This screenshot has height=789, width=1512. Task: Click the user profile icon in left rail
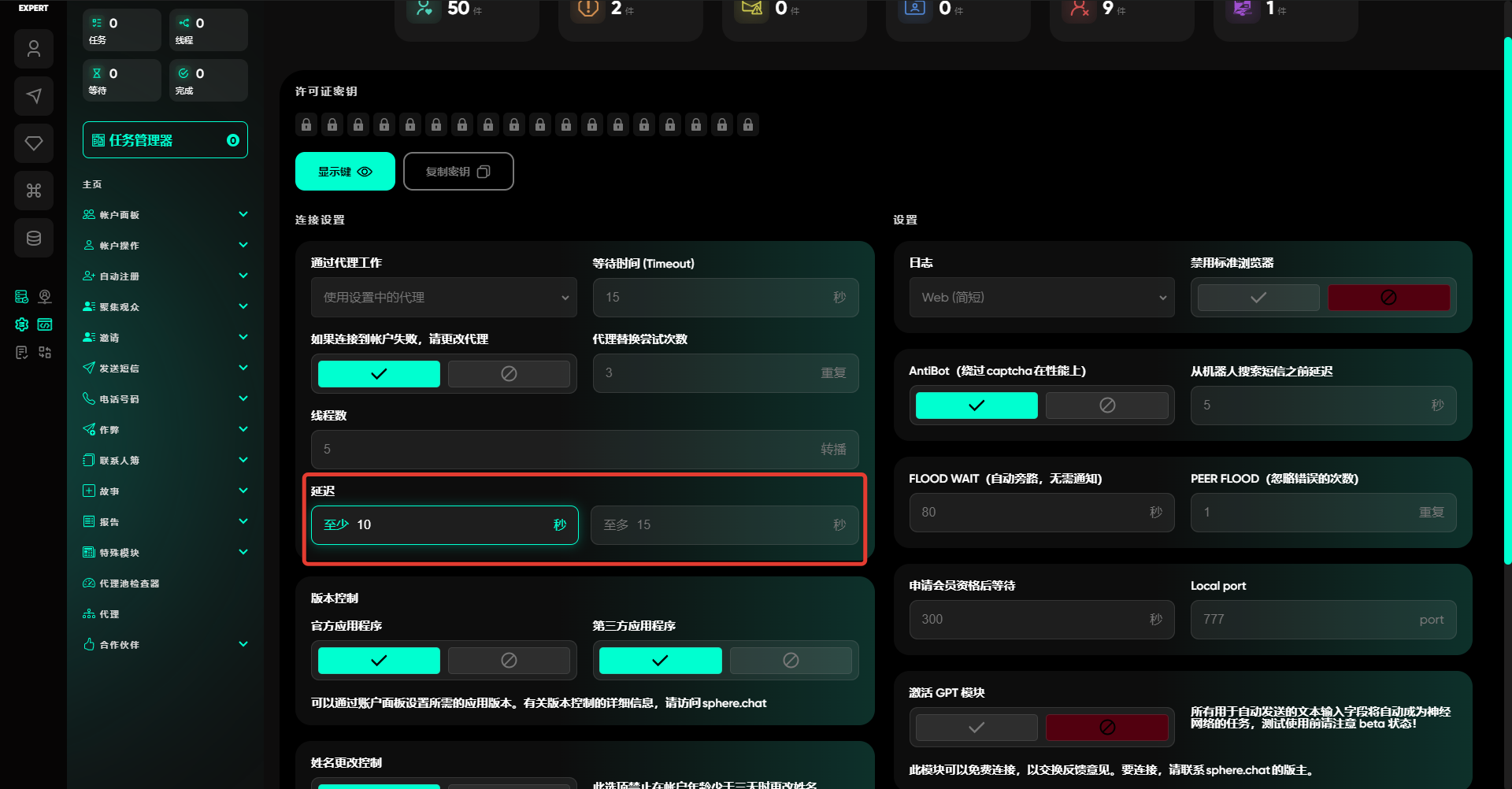coord(34,49)
